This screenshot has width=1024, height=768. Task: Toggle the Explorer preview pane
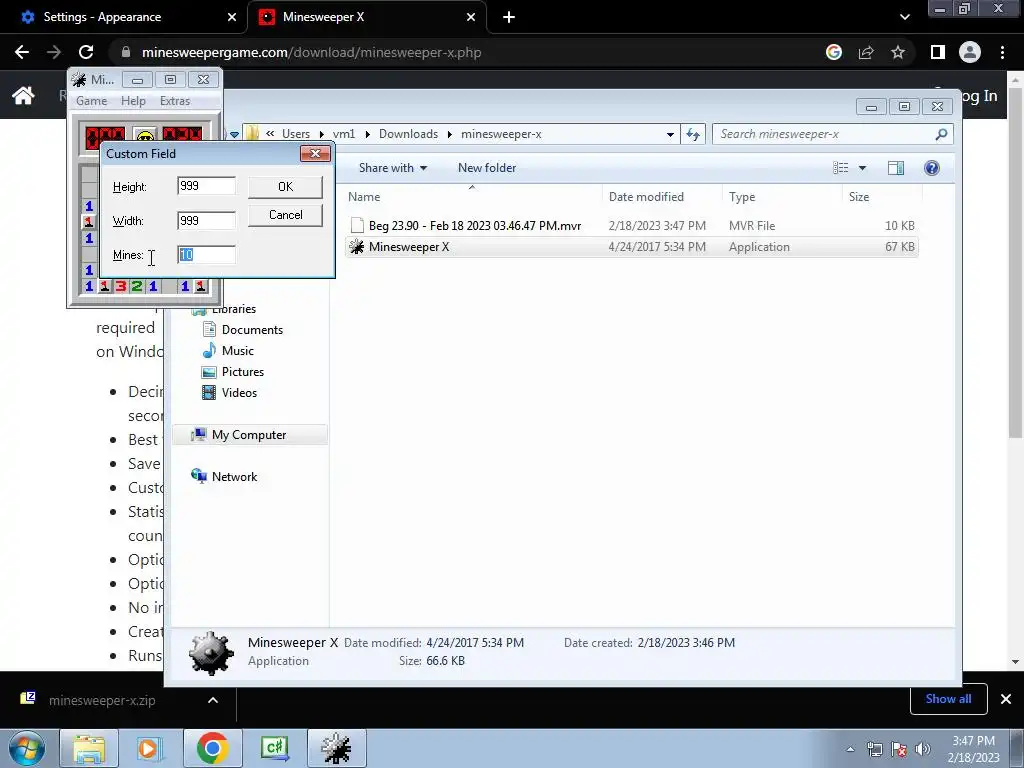click(896, 168)
